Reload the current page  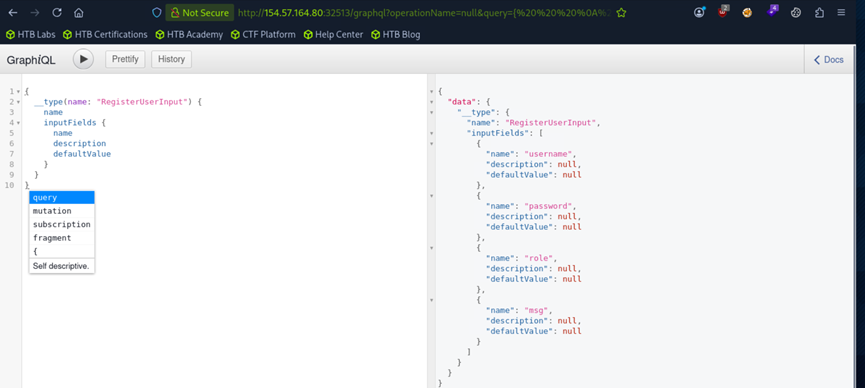57,12
